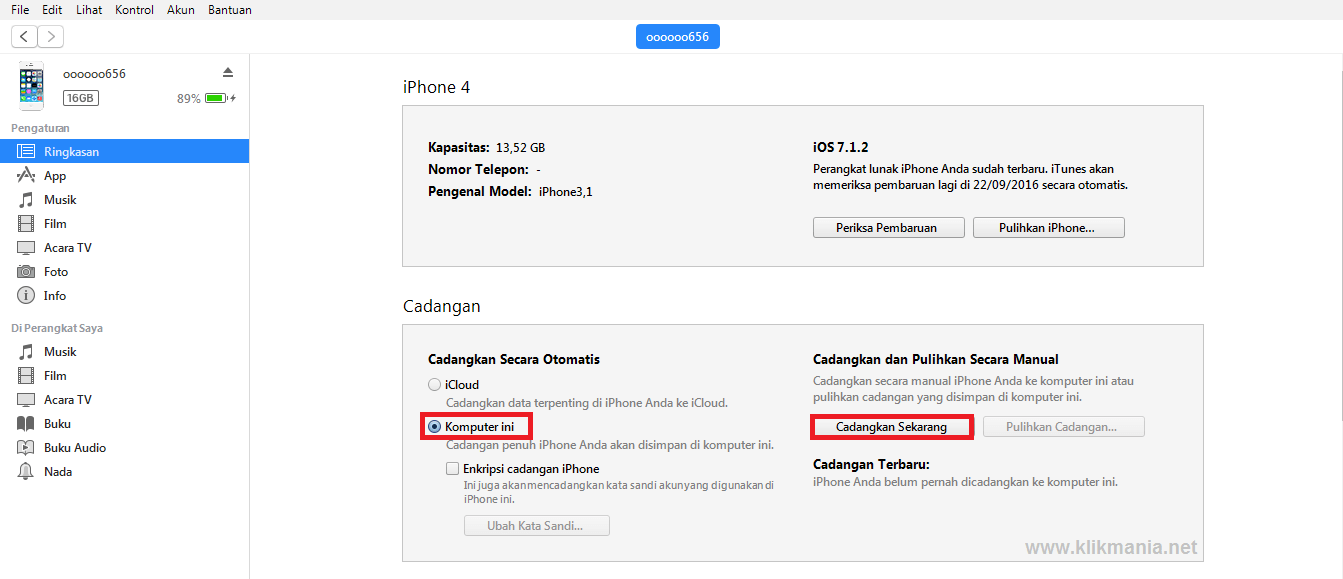Image resolution: width=1343 pixels, height=579 pixels.
Task: Click the Cadangkan Sekarang button
Action: [891, 427]
